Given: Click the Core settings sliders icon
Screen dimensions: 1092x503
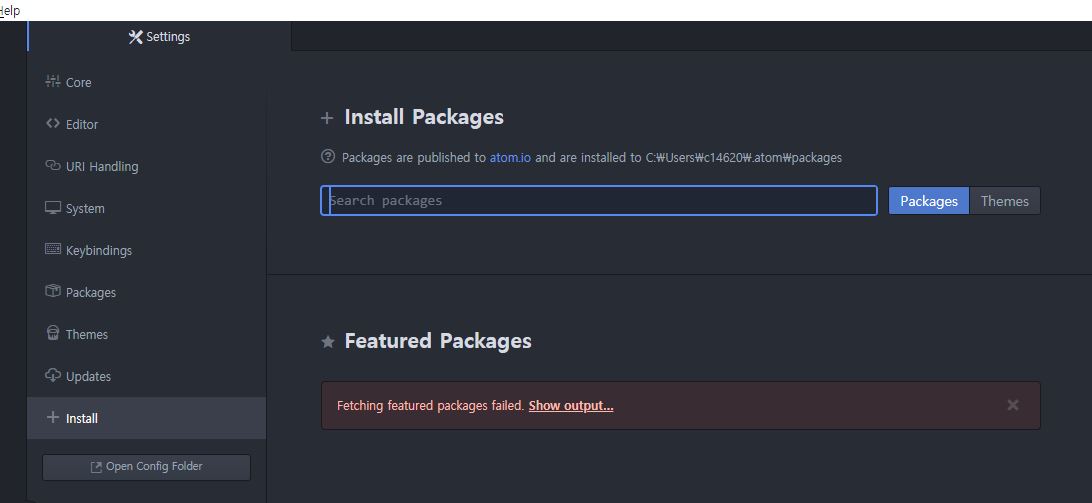Looking at the screenshot, I should point(53,82).
